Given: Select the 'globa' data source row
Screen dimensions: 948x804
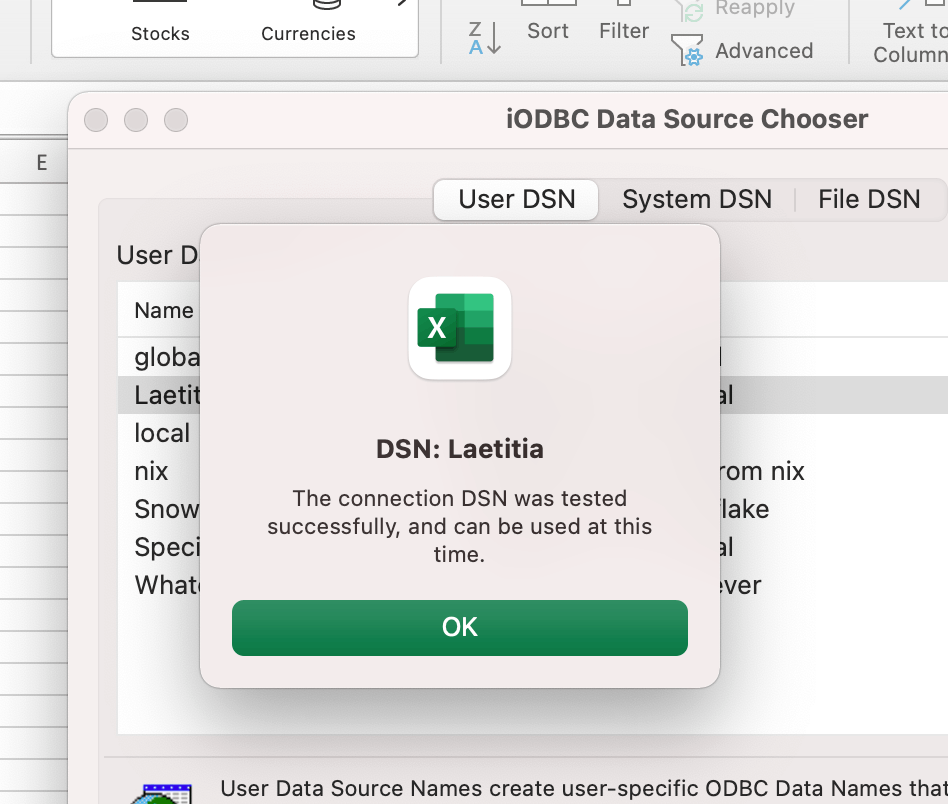Looking at the screenshot, I should pos(533,357).
